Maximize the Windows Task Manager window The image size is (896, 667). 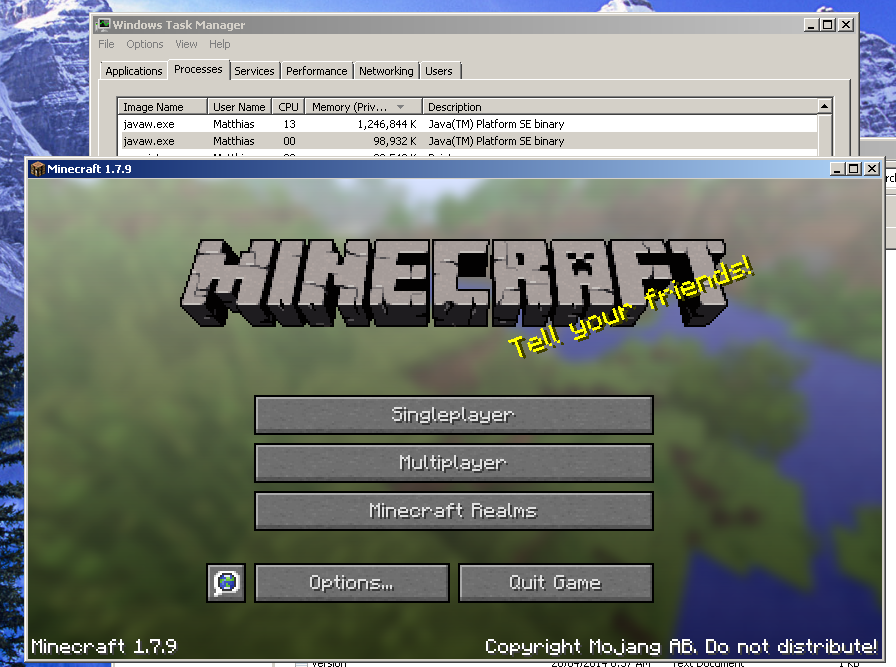click(827, 25)
